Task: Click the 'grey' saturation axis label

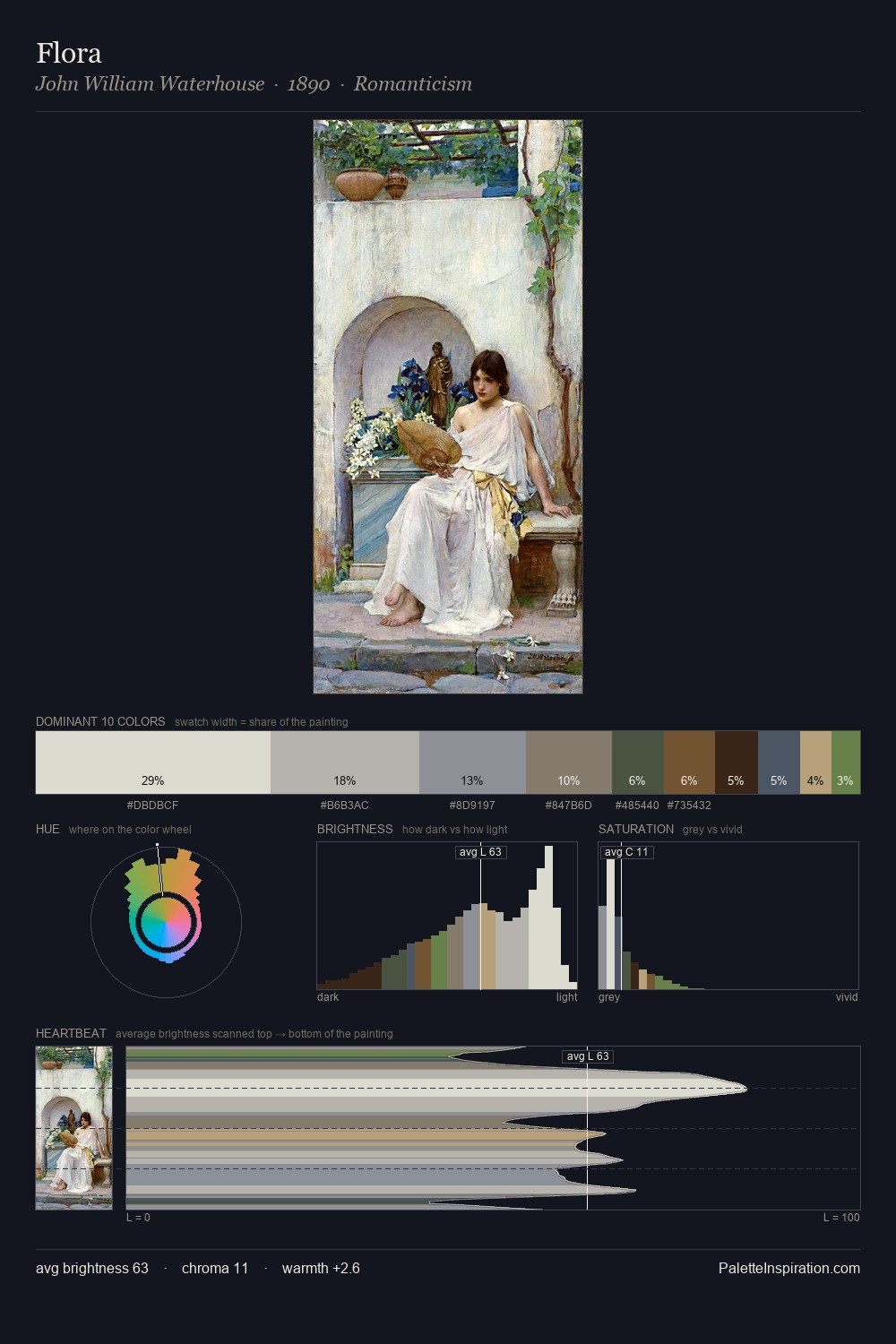Action: tap(609, 997)
